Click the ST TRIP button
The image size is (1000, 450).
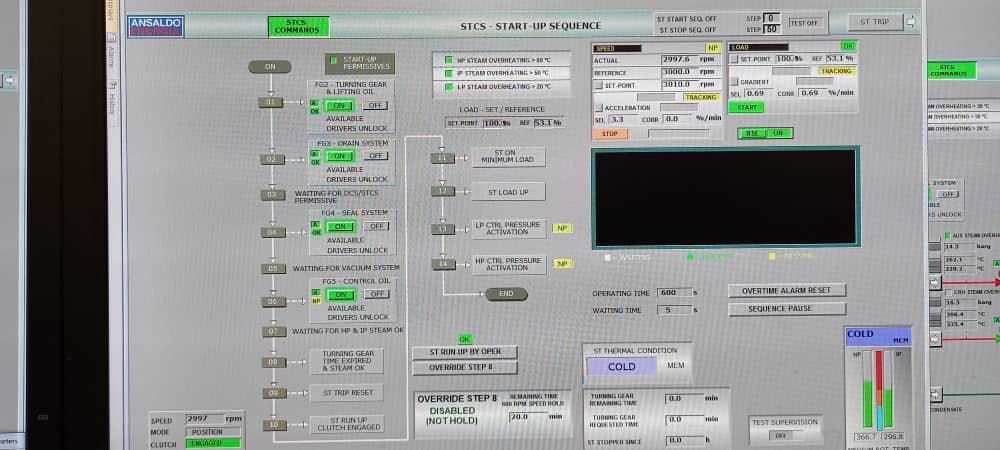click(x=875, y=22)
